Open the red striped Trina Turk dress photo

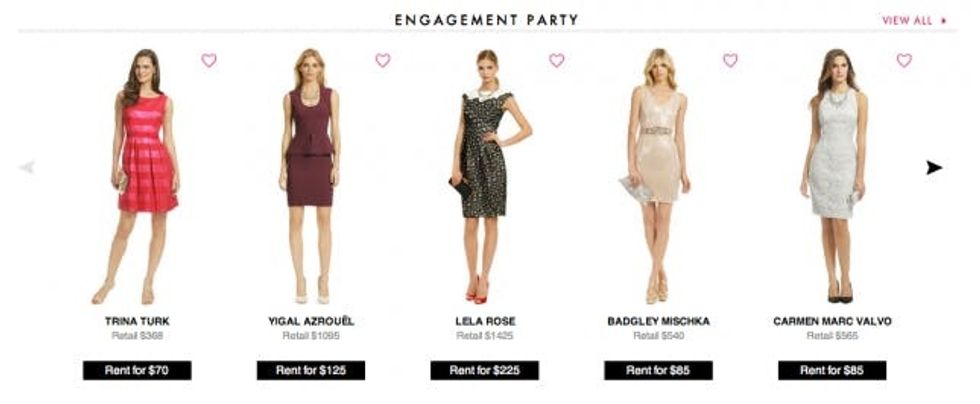pyautogui.click(x=137, y=176)
